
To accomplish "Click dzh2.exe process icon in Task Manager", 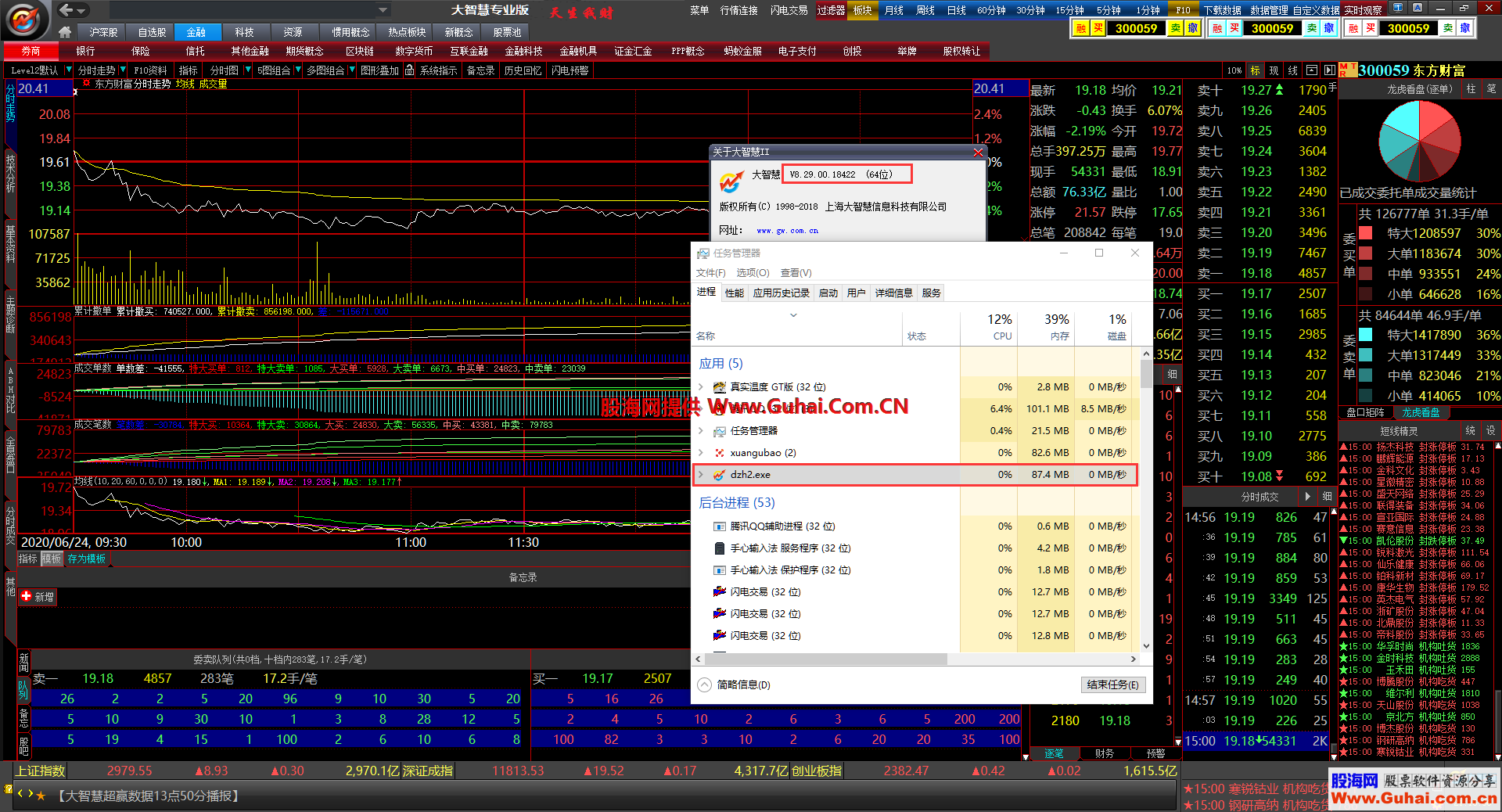I will (719, 475).
